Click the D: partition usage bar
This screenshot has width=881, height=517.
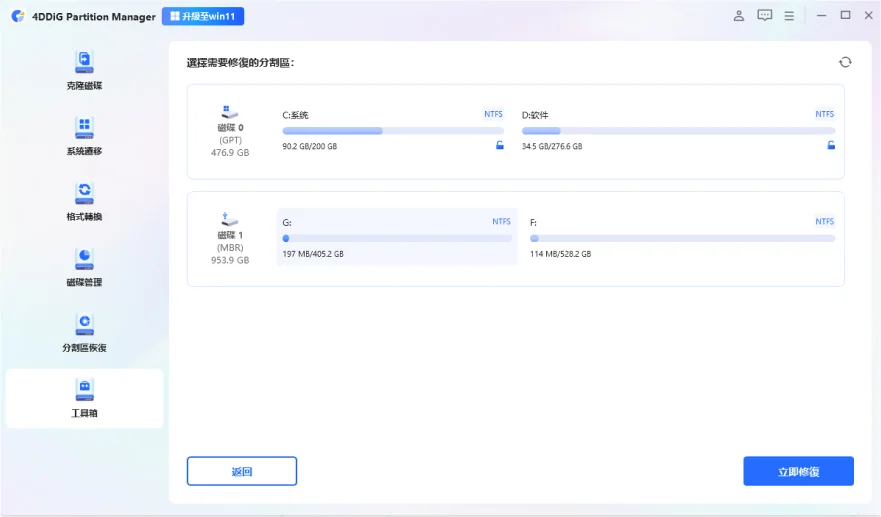678,131
